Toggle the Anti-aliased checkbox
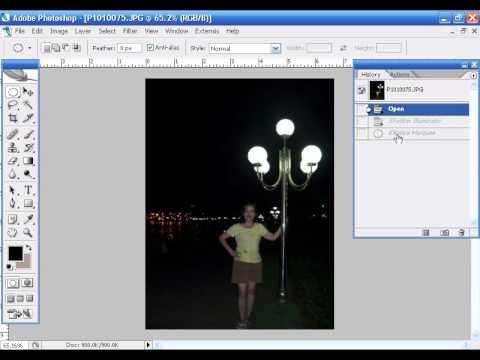Screen dimensions: 480x360 150,48
